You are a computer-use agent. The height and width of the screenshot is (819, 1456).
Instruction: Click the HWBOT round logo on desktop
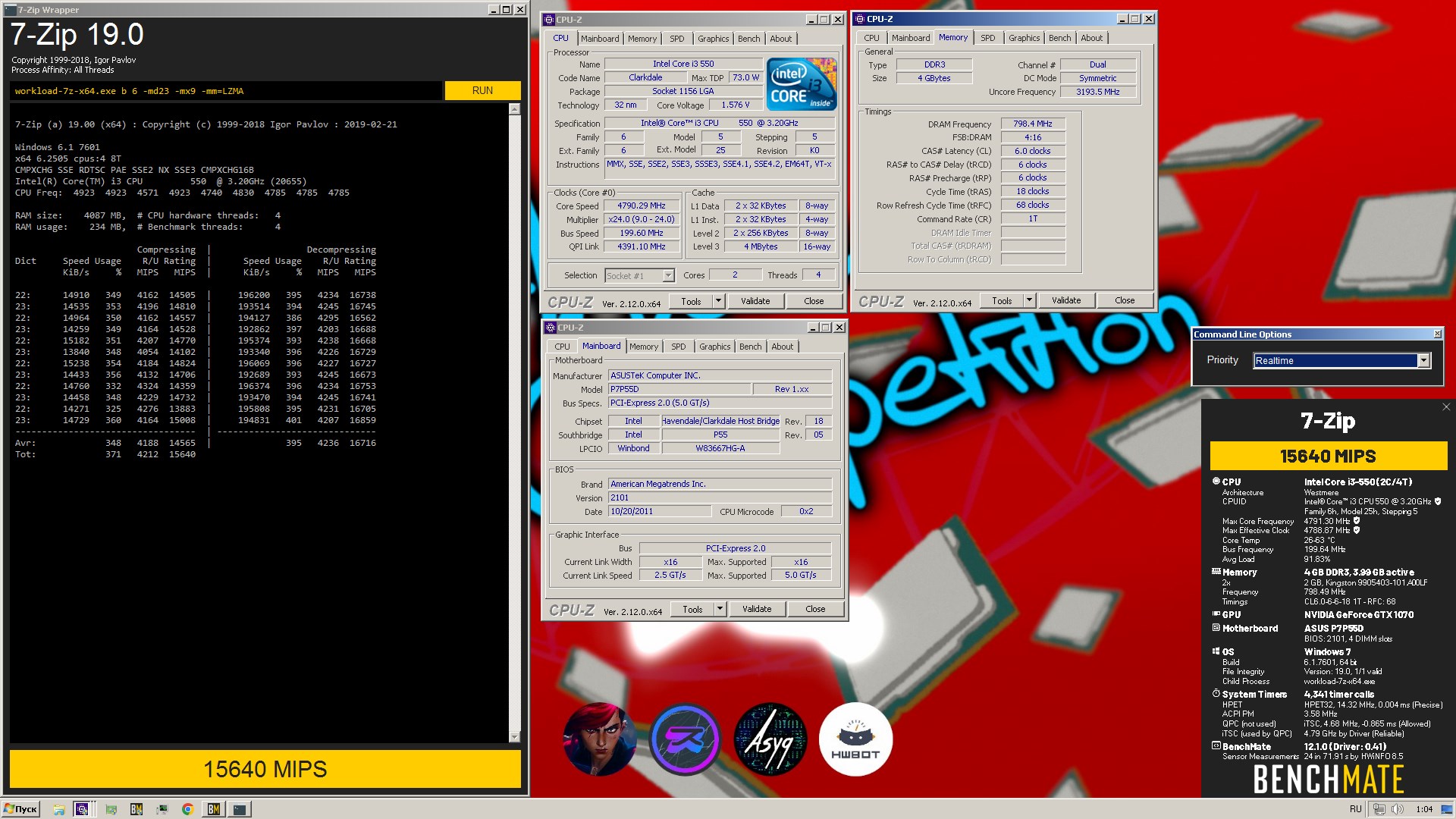(x=855, y=739)
